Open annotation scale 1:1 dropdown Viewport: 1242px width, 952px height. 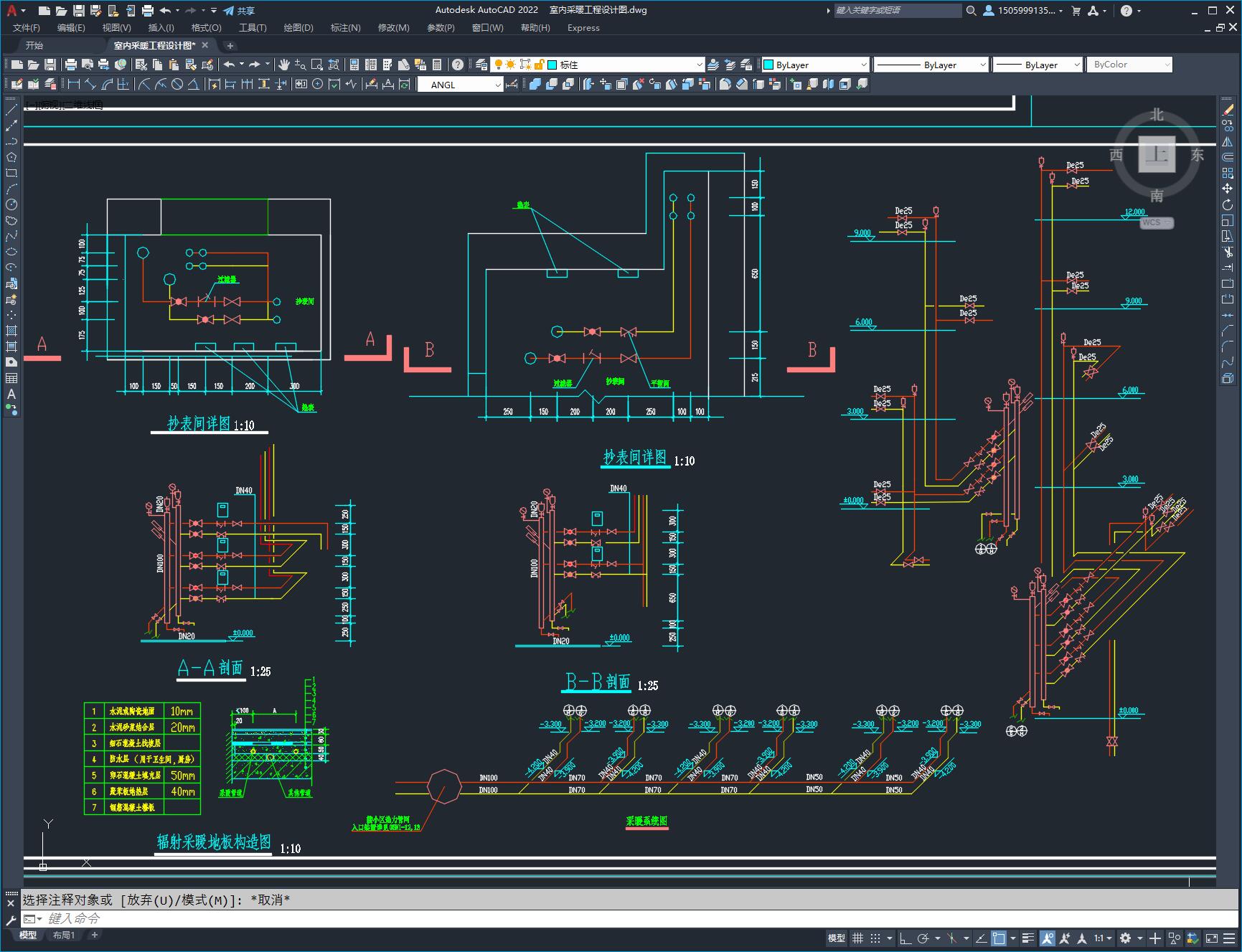pyautogui.click(x=1103, y=938)
